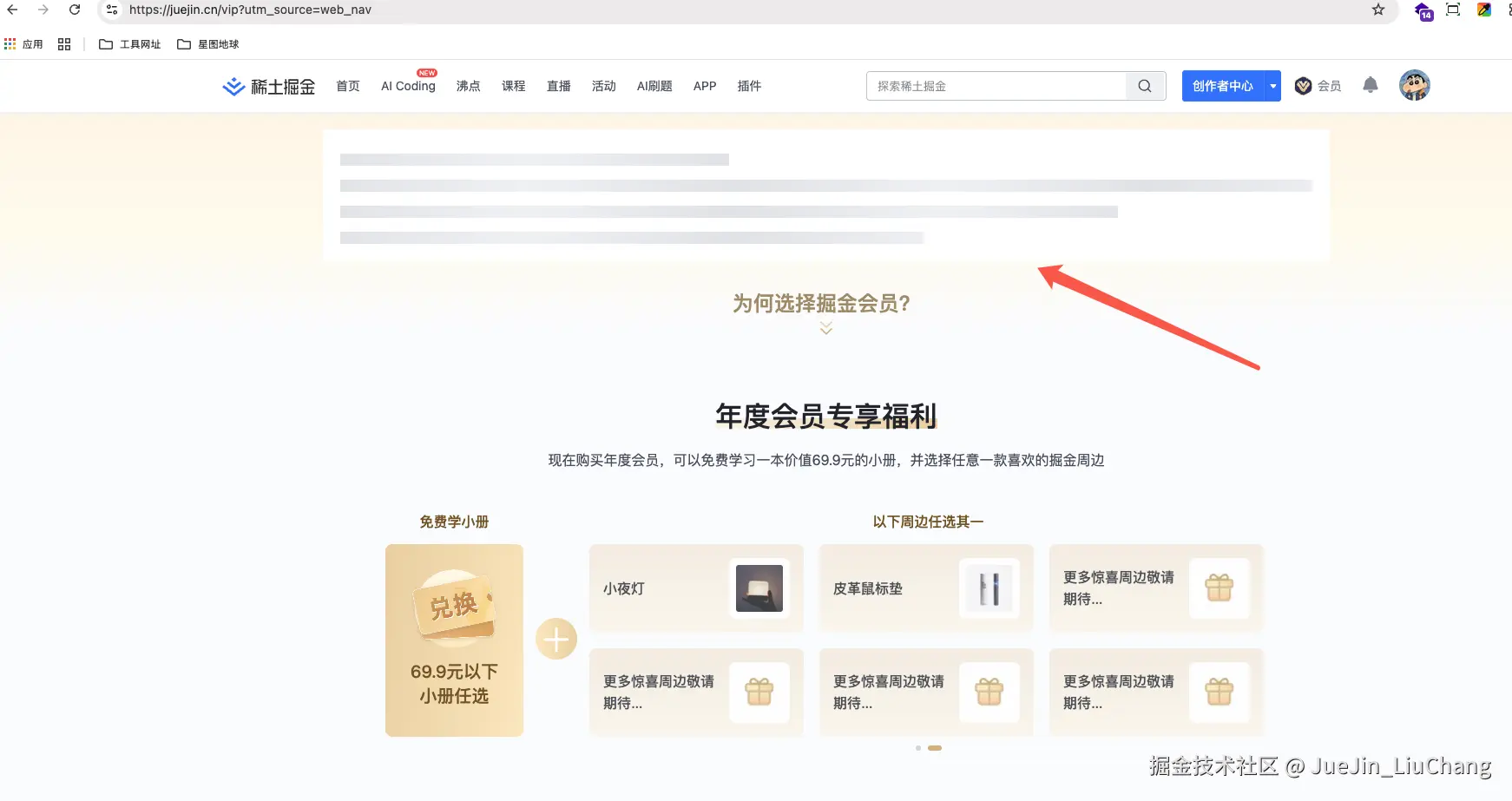Click the gift box icon on 更多惊喜周边 card
This screenshot has width=1512, height=801.
(x=1219, y=588)
